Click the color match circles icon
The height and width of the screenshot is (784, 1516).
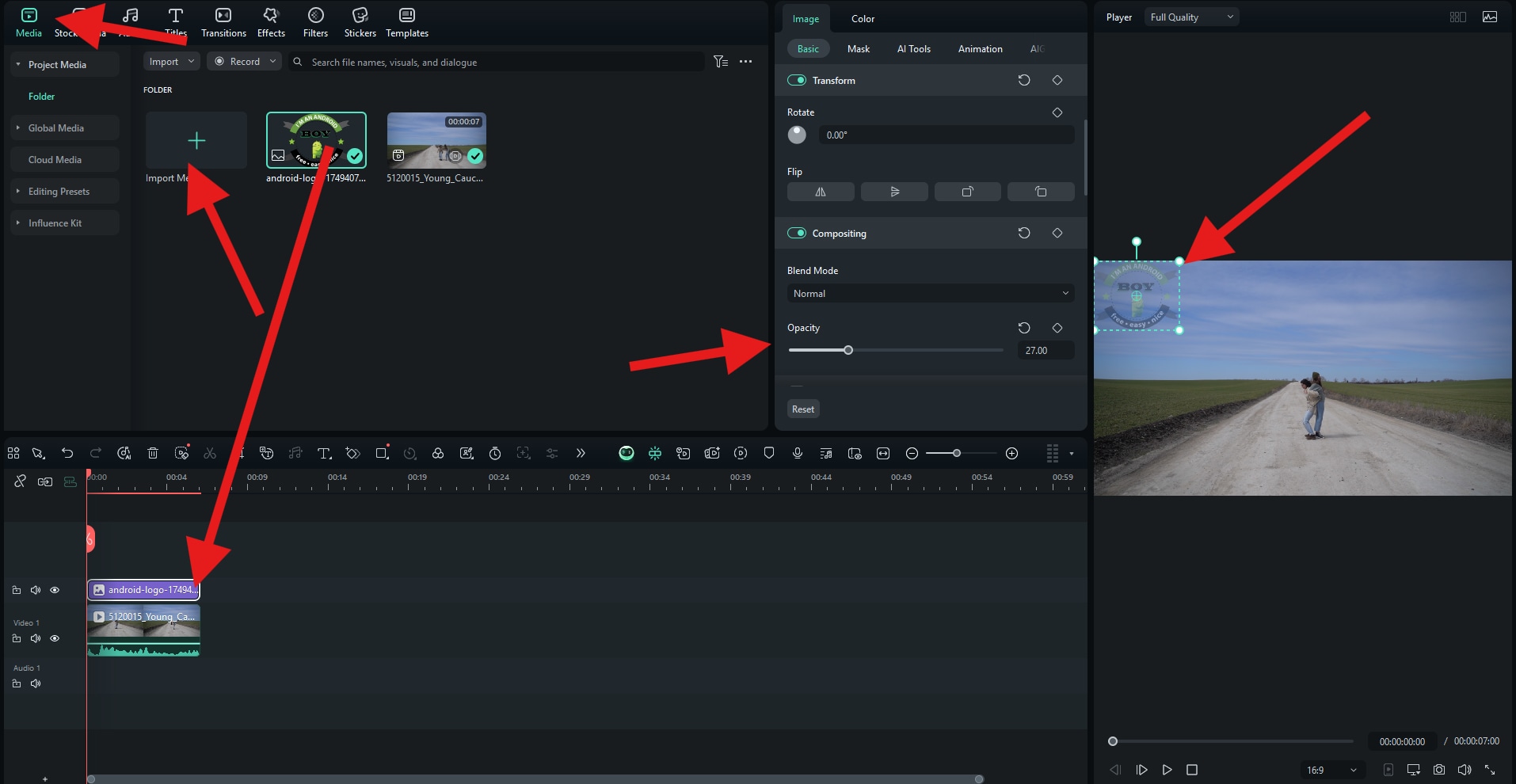pos(438,453)
